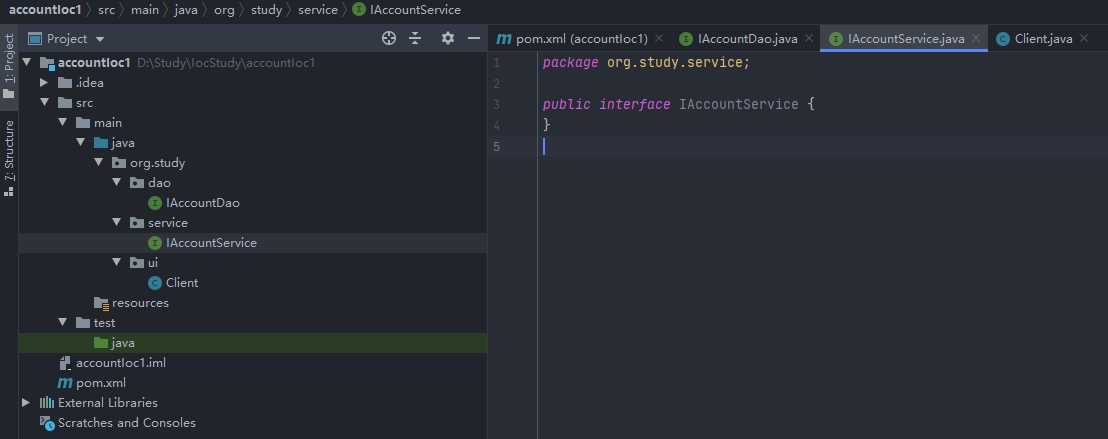Expand the .idea folder arrow
This screenshot has height=439, width=1108.
click(45, 83)
